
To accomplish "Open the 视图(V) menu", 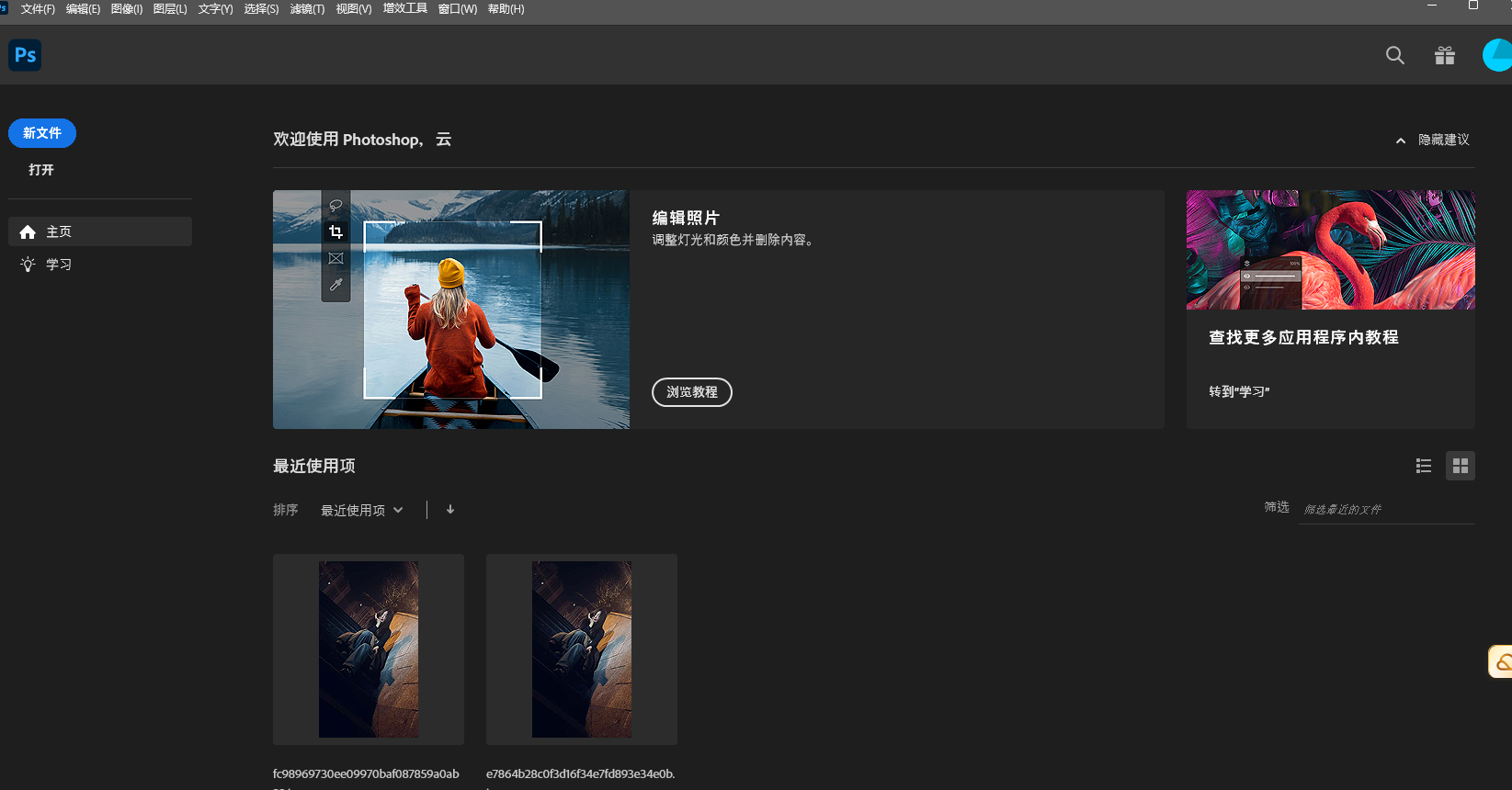I will (354, 9).
